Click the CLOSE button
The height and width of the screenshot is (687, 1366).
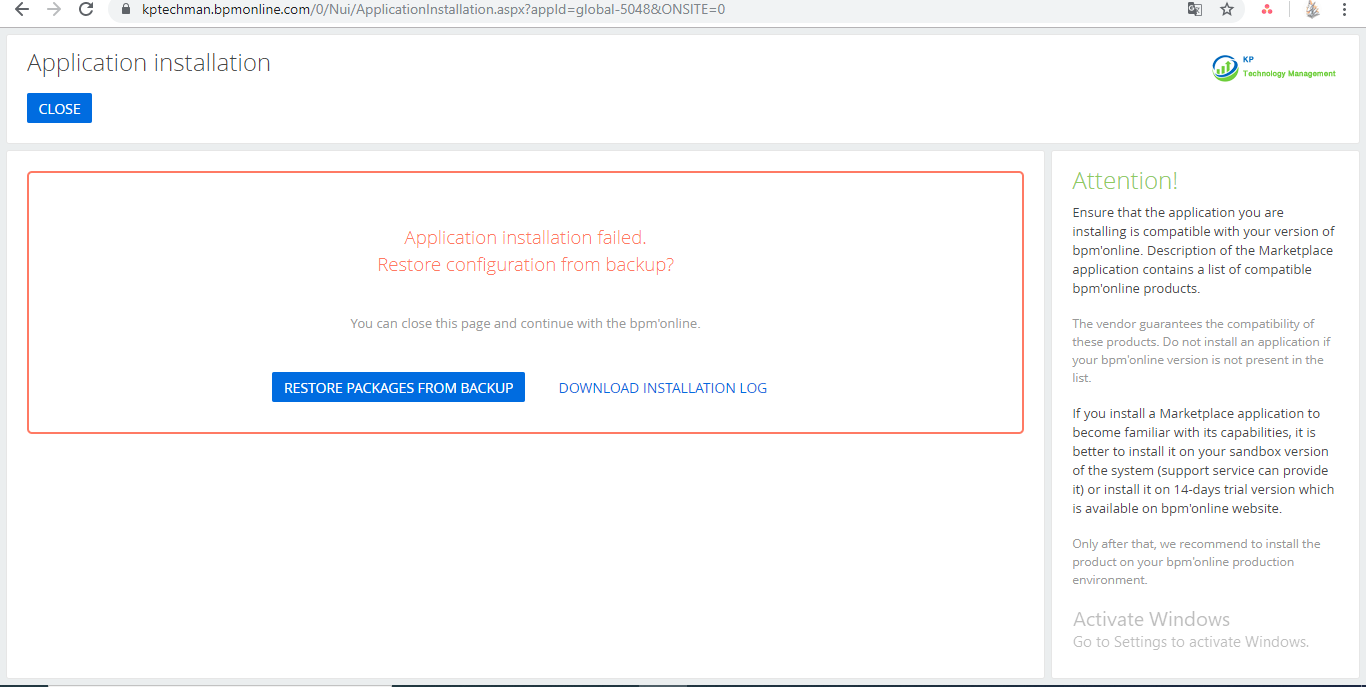59,109
